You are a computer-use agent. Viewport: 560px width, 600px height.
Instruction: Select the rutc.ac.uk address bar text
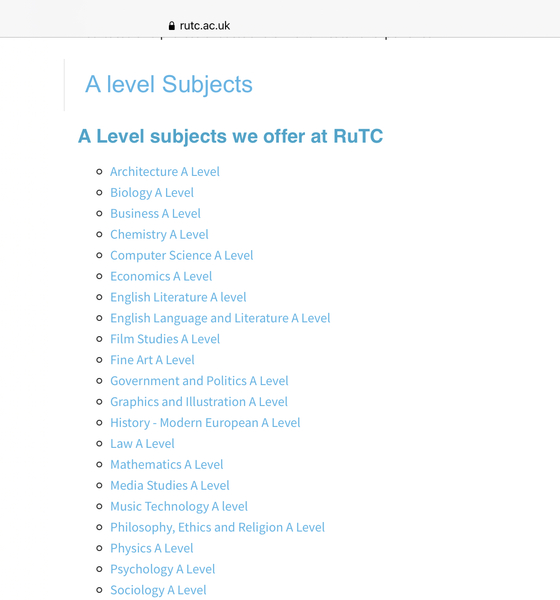pyautogui.click(x=205, y=26)
